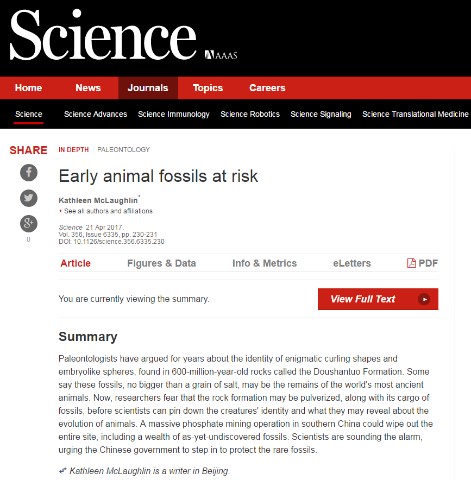Switch to Info & Metrics tab
This screenshot has height=480, width=471.
(265, 263)
